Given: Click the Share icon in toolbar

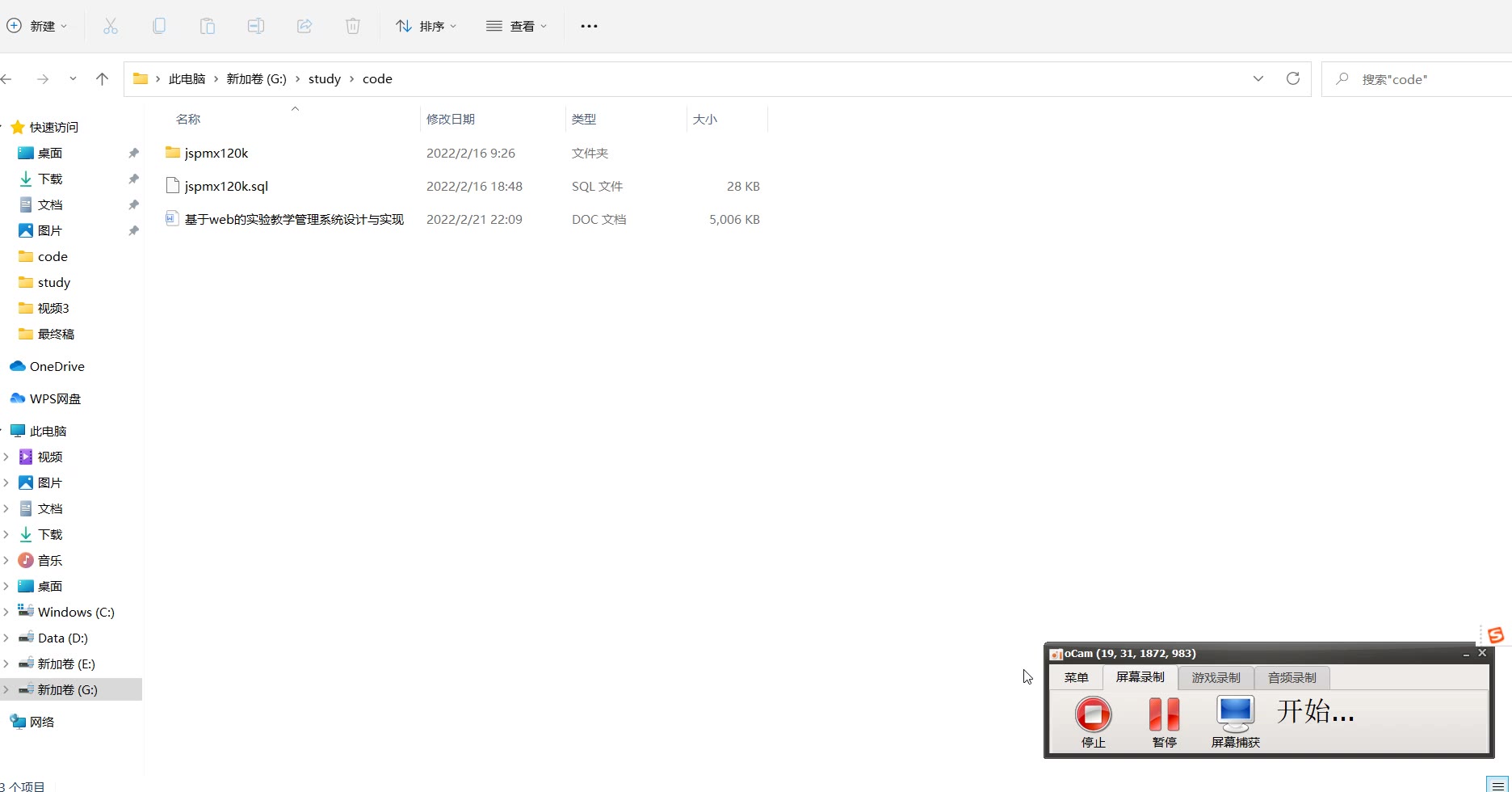Looking at the screenshot, I should click(x=304, y=26).
